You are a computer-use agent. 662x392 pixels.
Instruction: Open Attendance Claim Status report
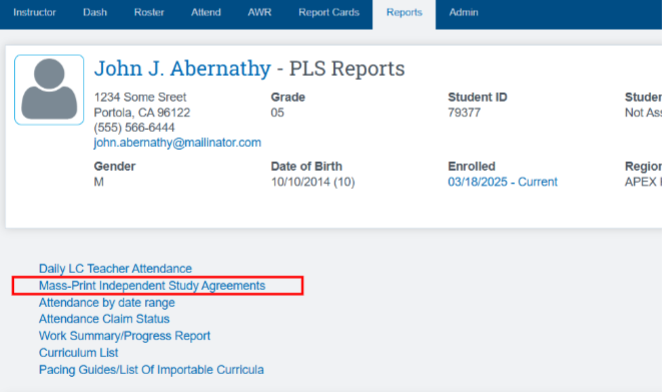(x=104, y=319)
